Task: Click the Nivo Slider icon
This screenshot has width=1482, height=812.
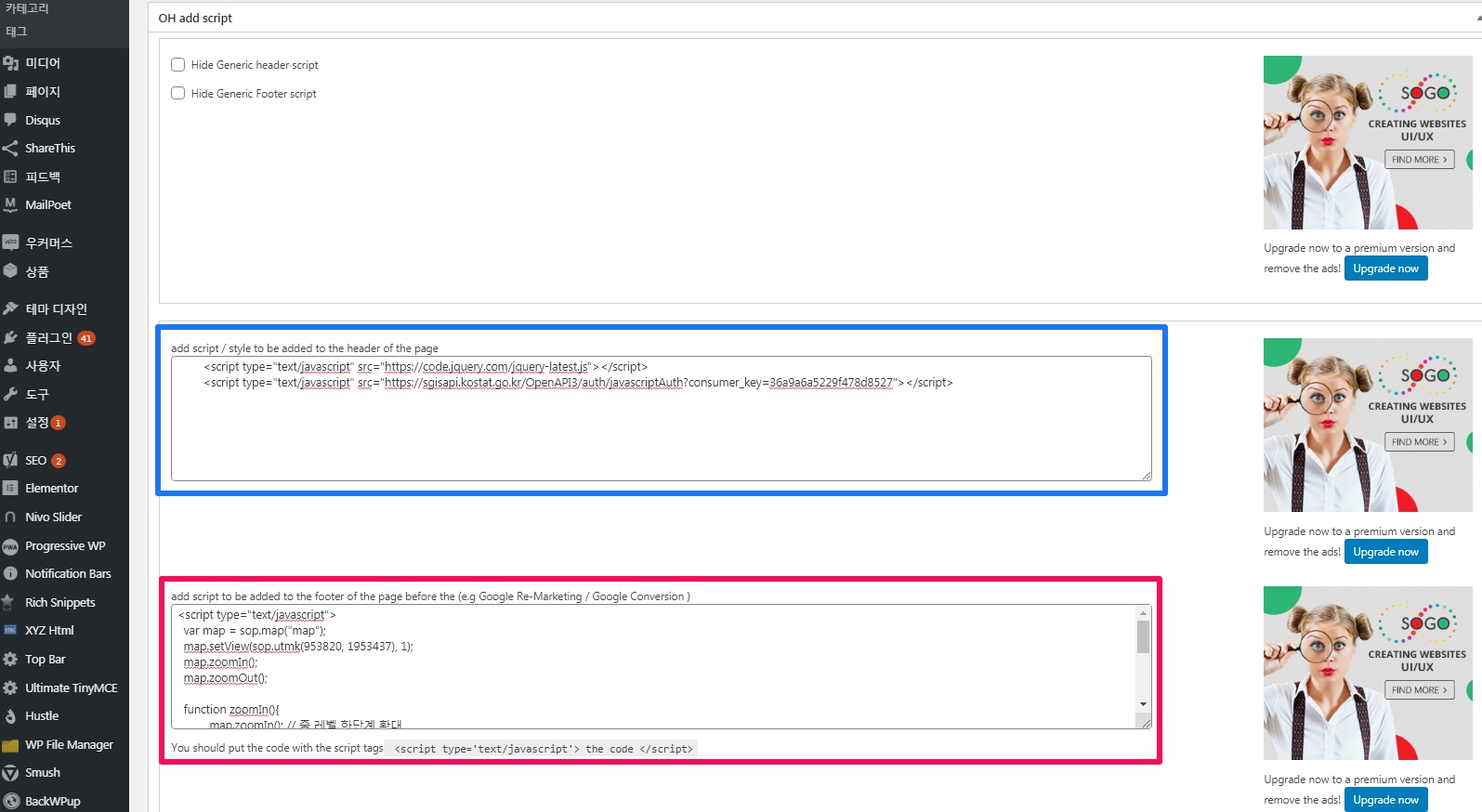Action: 10,517
